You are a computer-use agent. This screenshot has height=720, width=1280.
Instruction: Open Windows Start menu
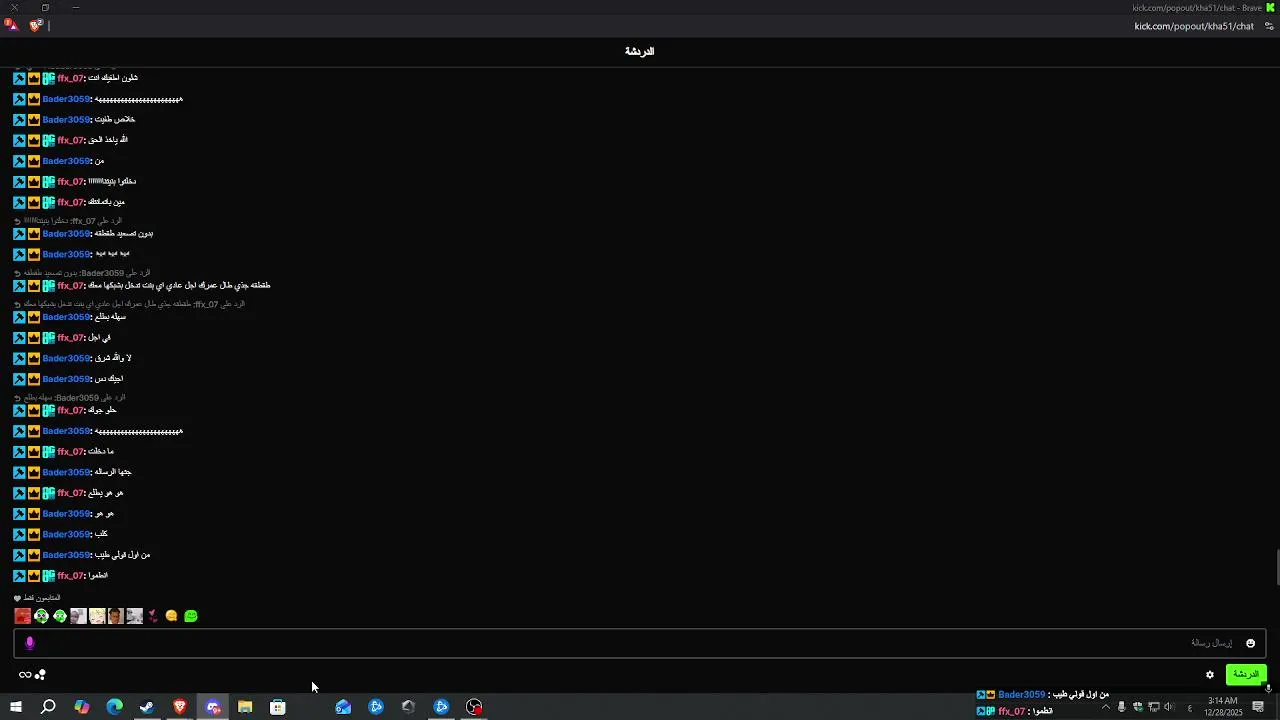pyautogui.click(x=15, y=707)
